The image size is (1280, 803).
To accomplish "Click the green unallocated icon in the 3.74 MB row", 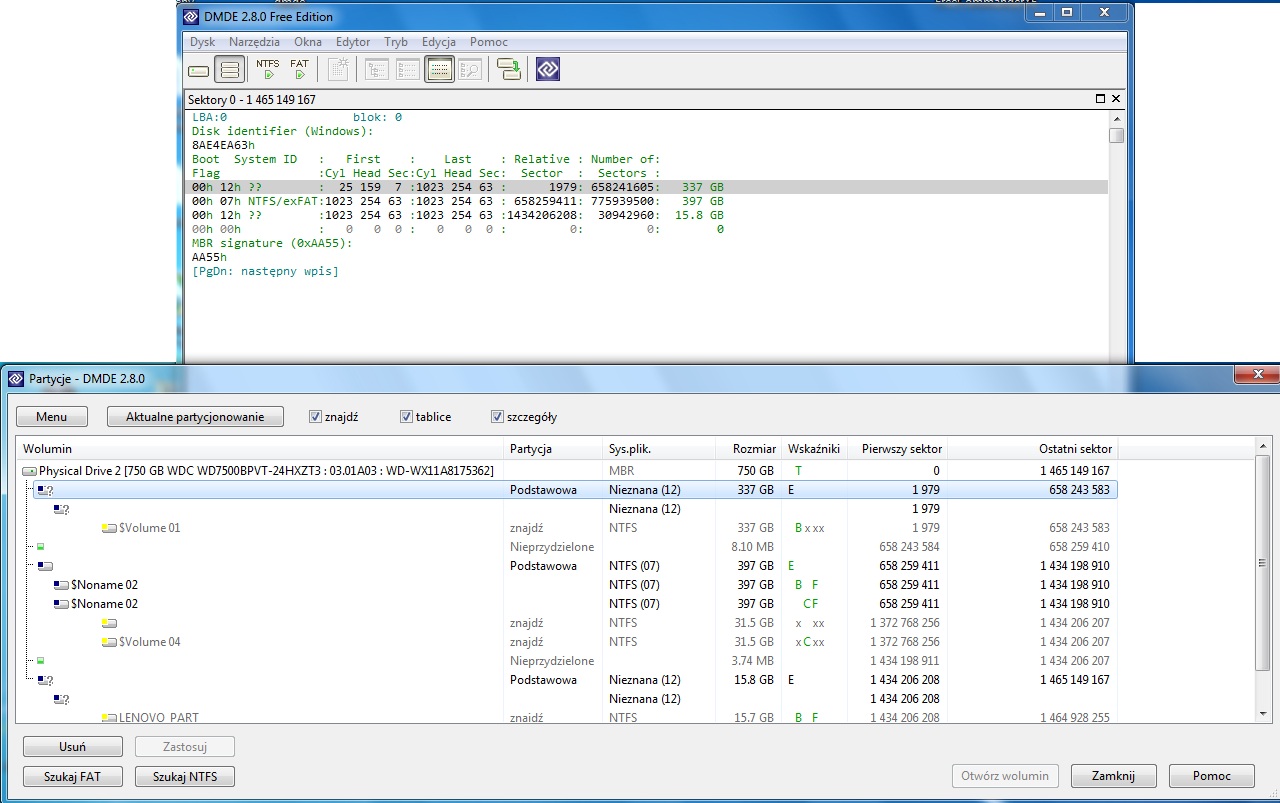I will click(x=41, y=661).
